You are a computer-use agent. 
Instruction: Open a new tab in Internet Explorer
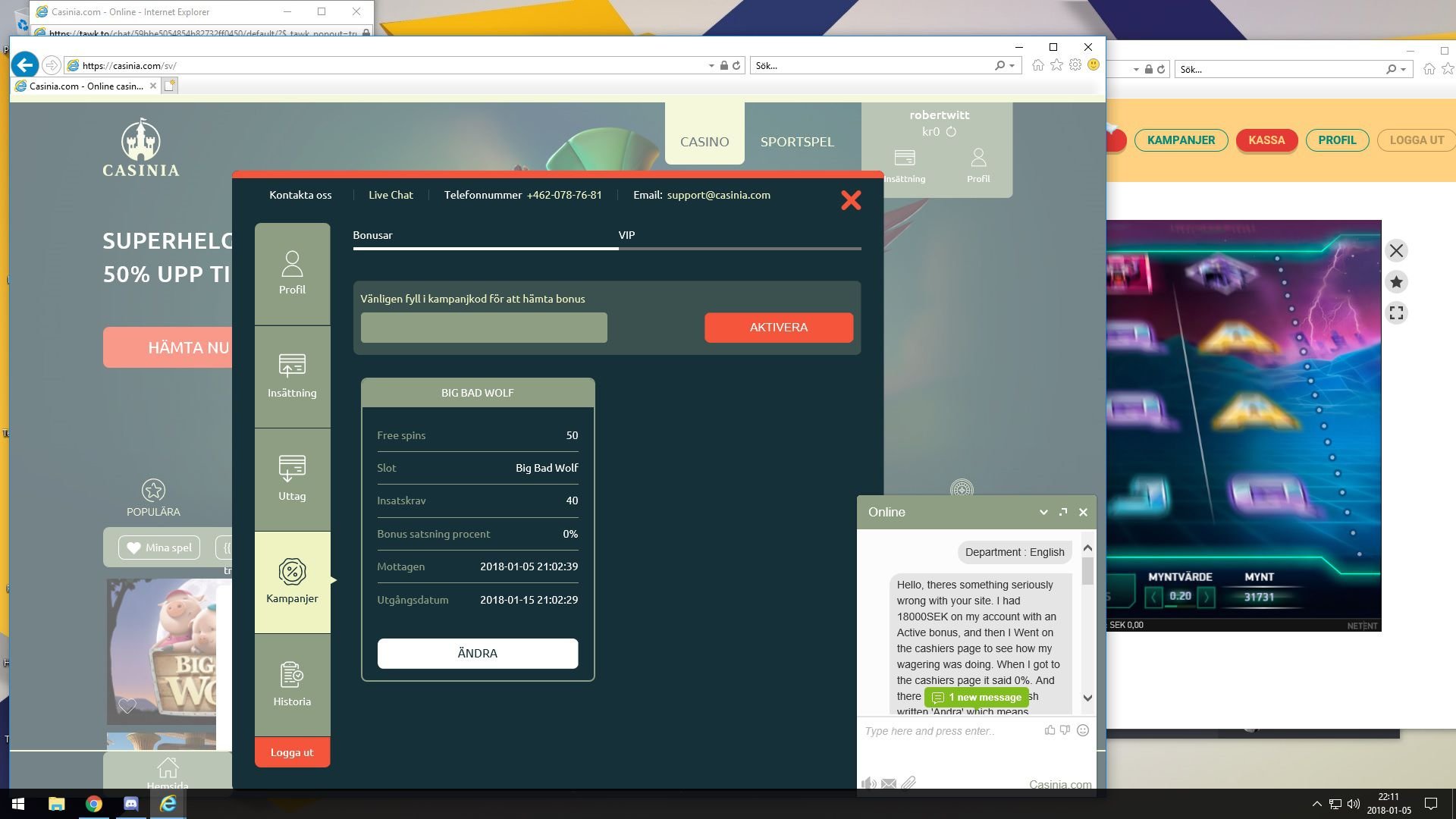click(170, 86)
